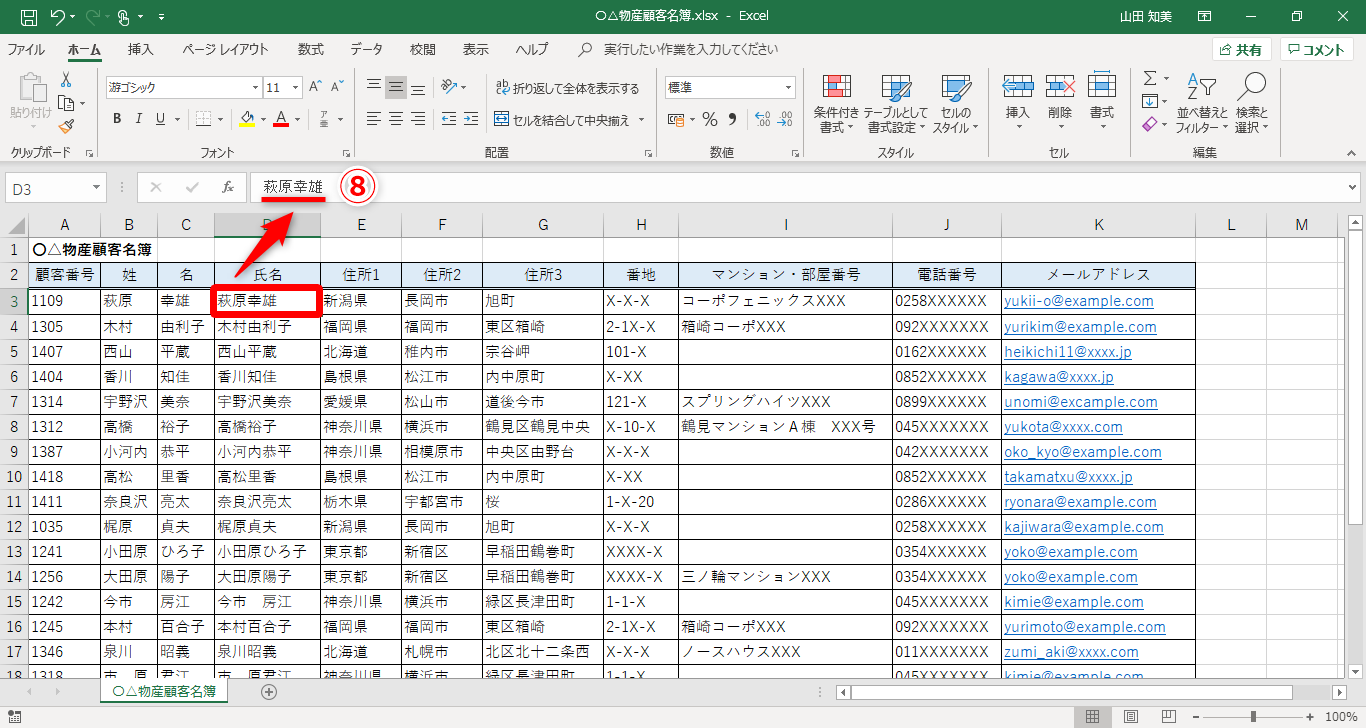This screenshot has height=728, width=1366.
Task: Select sheet tab 〇△物産顧客名簿
Action: [166, 691]
